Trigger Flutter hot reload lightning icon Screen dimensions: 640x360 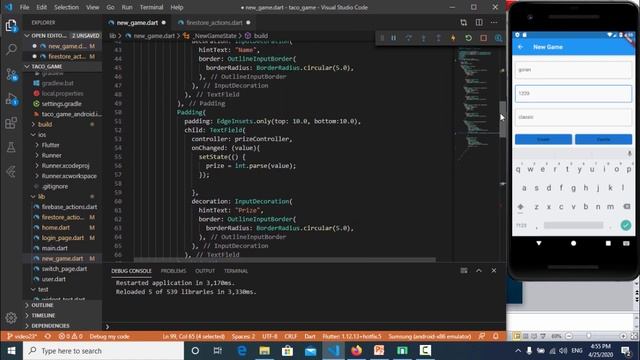pyautogui.click(x=453, y=38)
